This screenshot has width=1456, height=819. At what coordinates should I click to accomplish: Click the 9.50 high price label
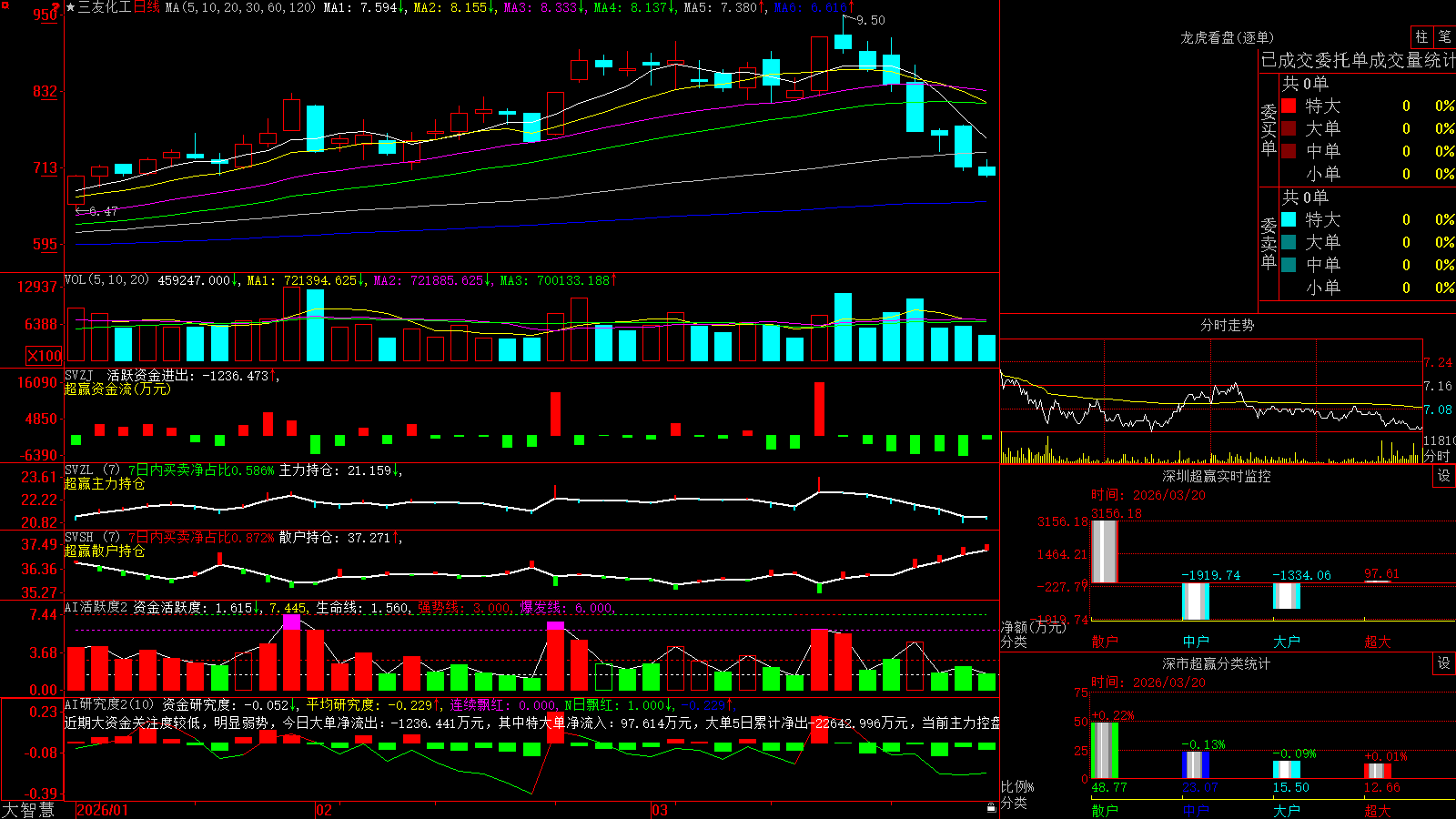(870, 20)
